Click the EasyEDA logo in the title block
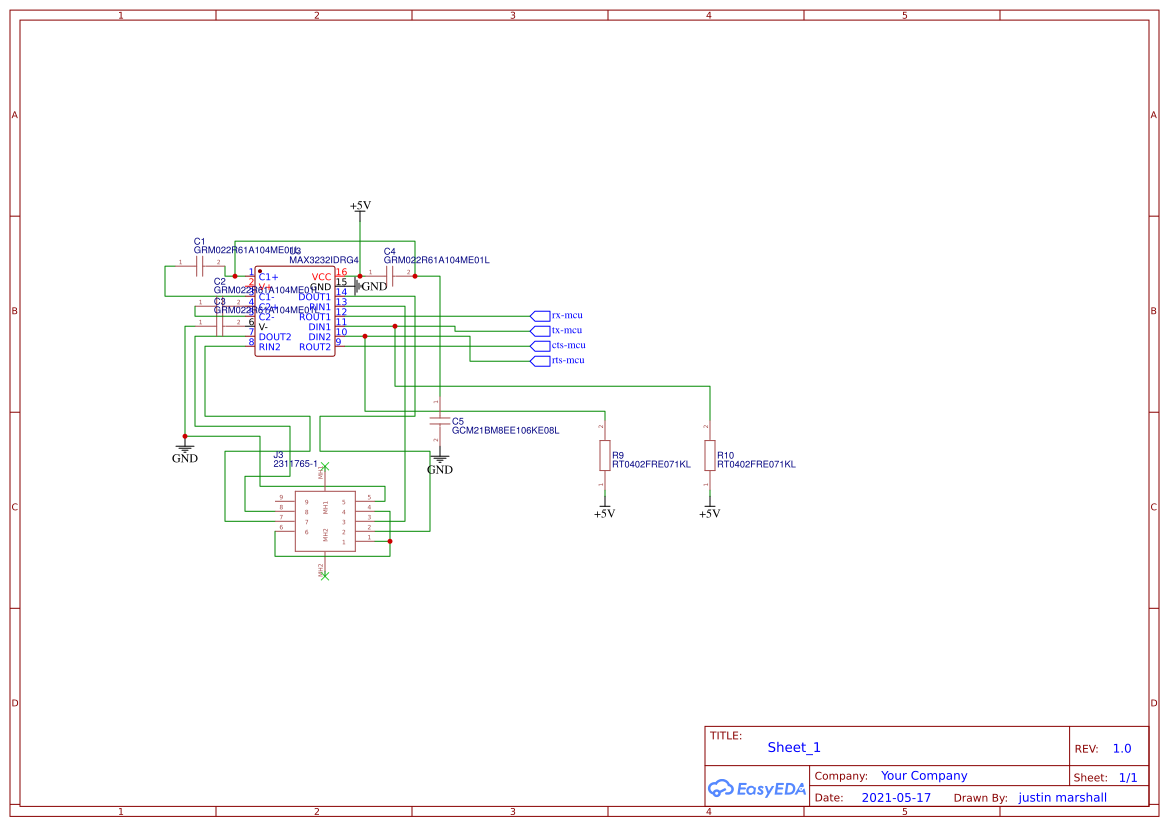1169x827 pixels. tap(757, 789)
